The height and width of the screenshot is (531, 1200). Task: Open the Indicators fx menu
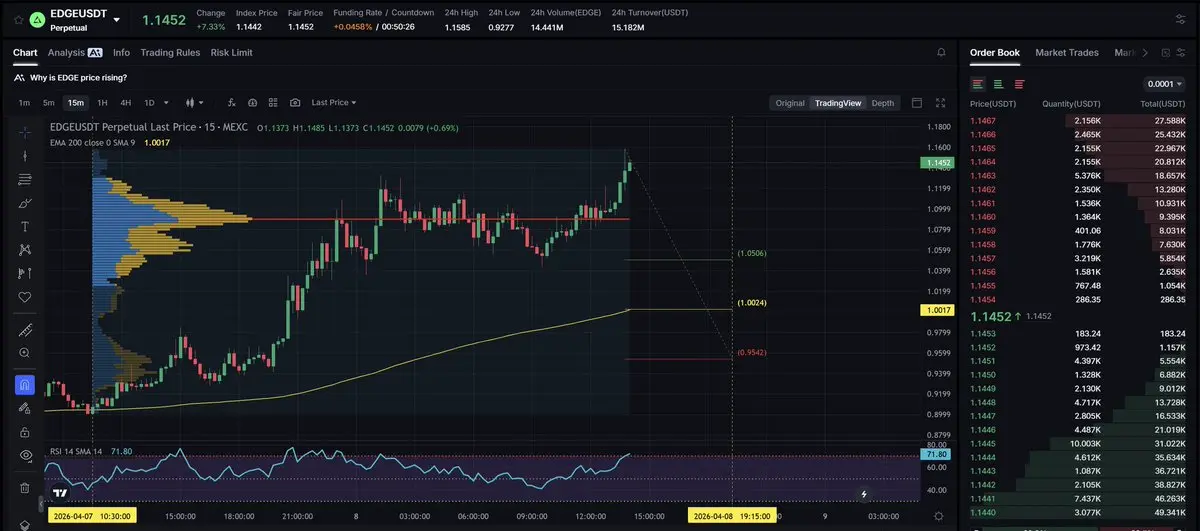coord(231,102)
